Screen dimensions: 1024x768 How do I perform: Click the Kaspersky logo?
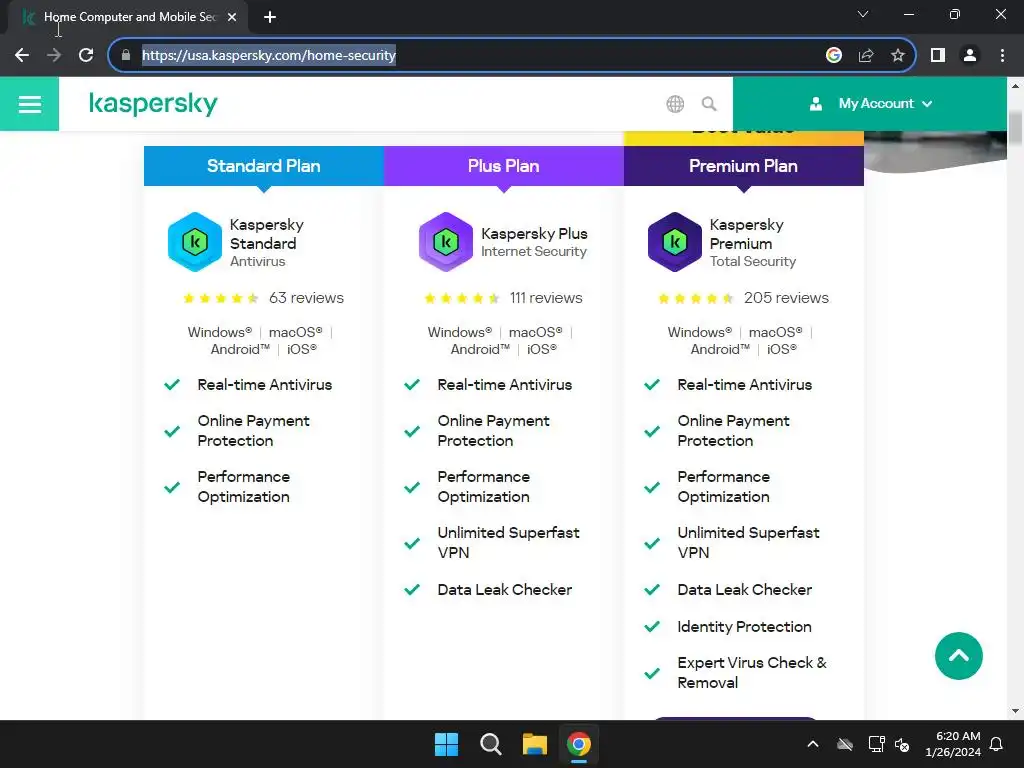[153, 104]
